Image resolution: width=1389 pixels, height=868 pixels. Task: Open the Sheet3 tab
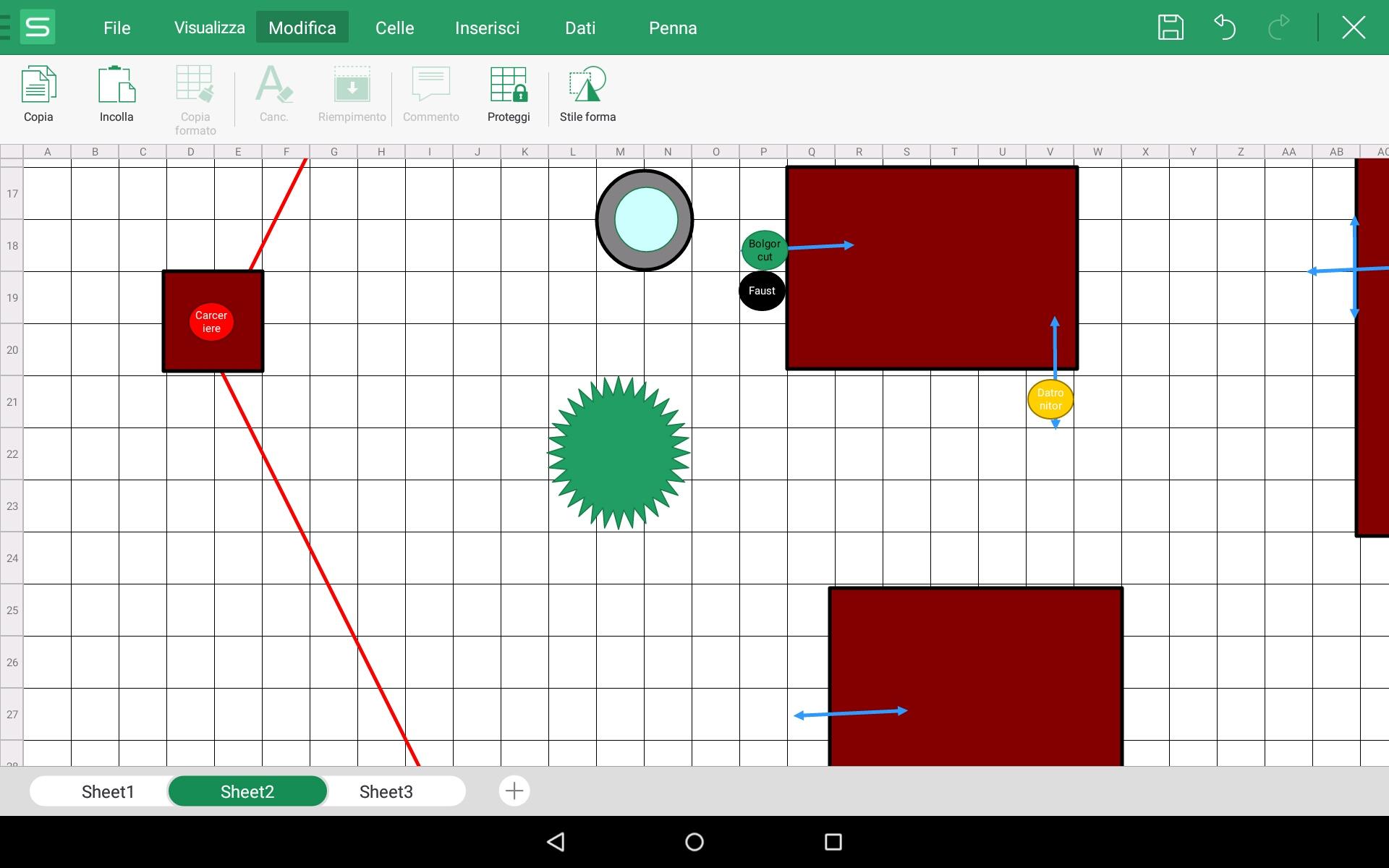coord(386,791)
